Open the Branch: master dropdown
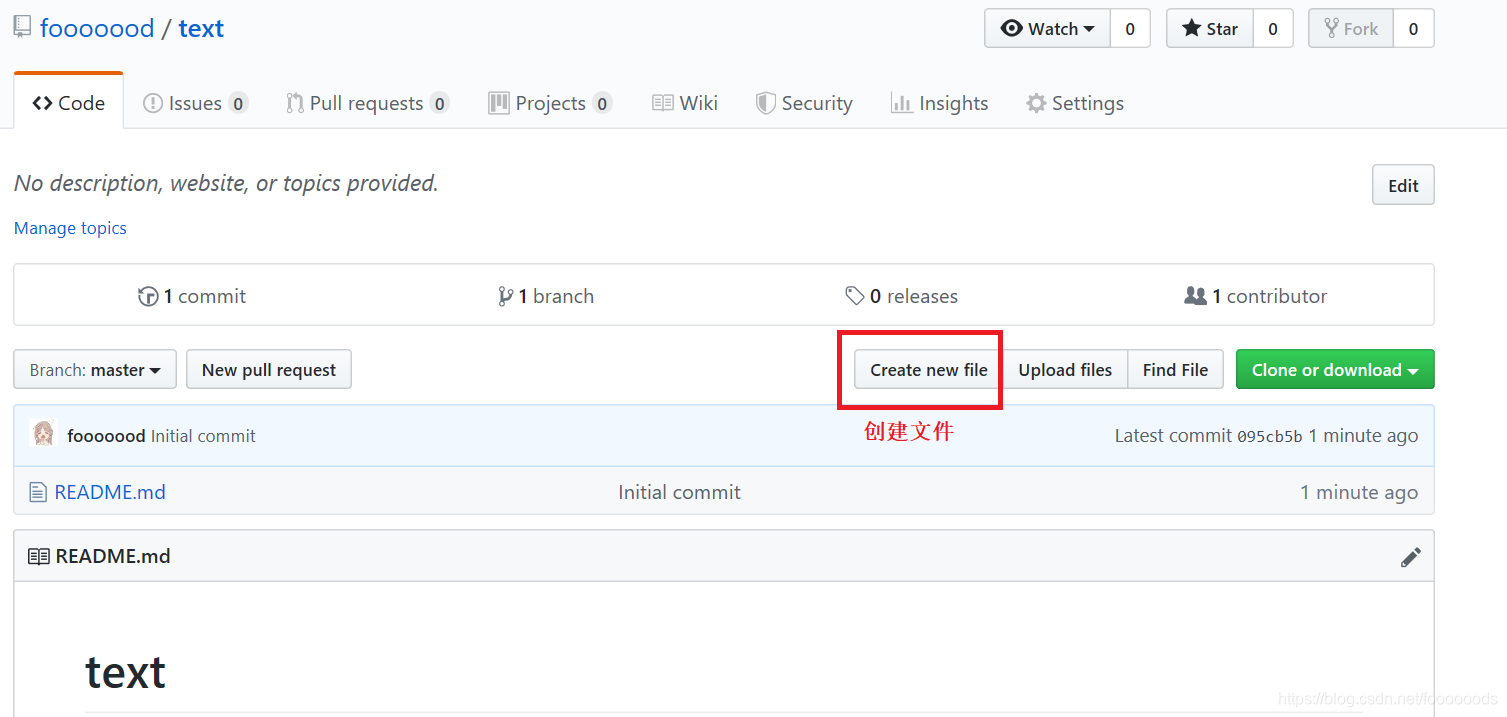This screenshot has width=1507, height=717. (x=95, y=369)
